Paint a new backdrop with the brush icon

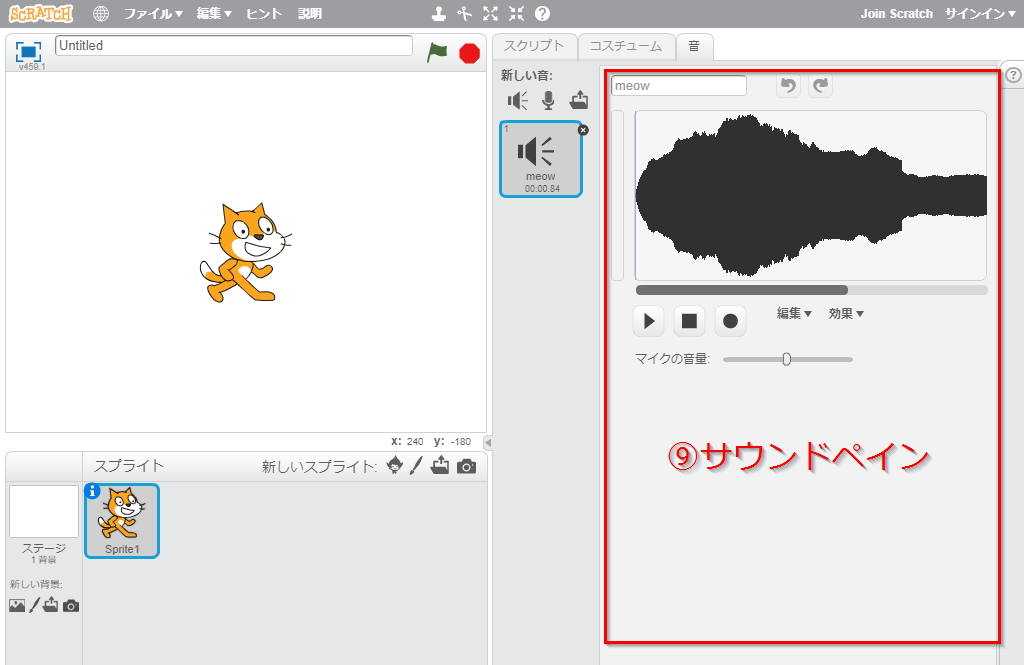(x=33, y=605)
